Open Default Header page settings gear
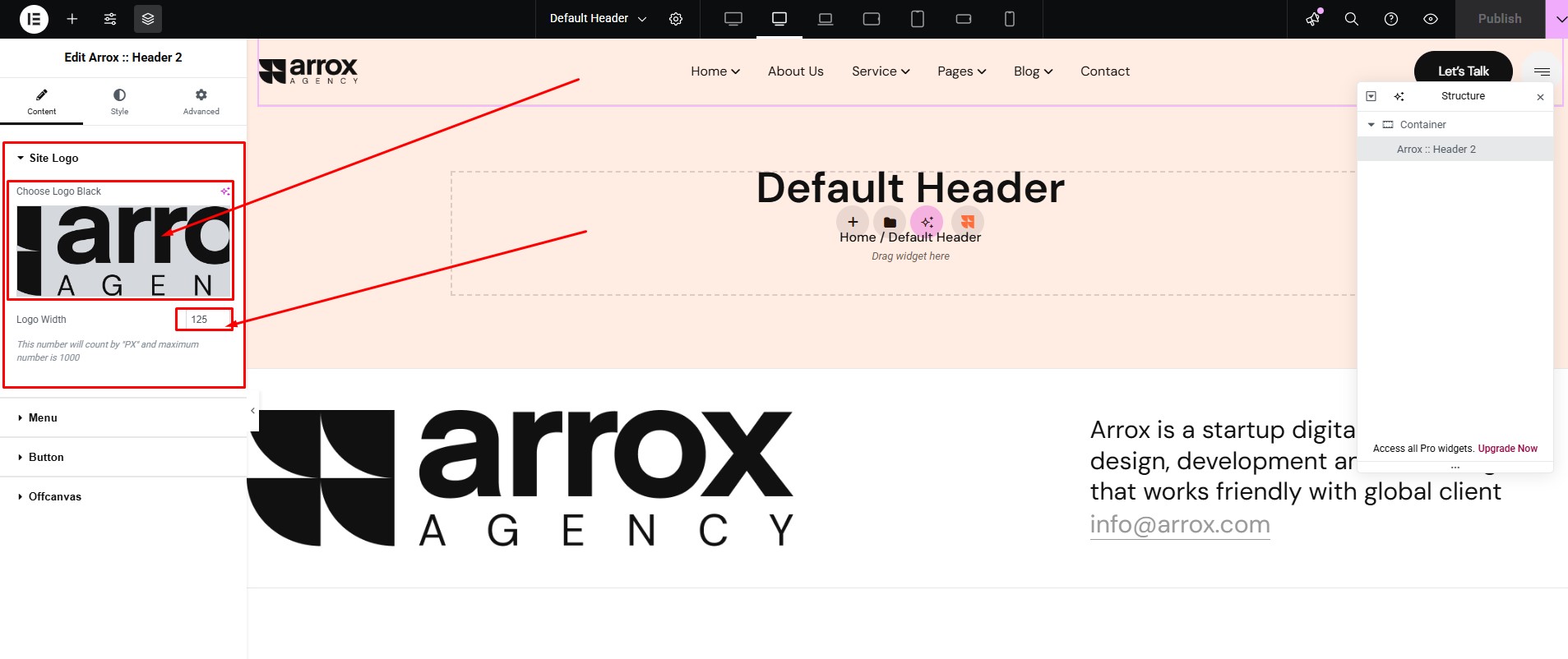1568x659 pixels. [676, 18]
